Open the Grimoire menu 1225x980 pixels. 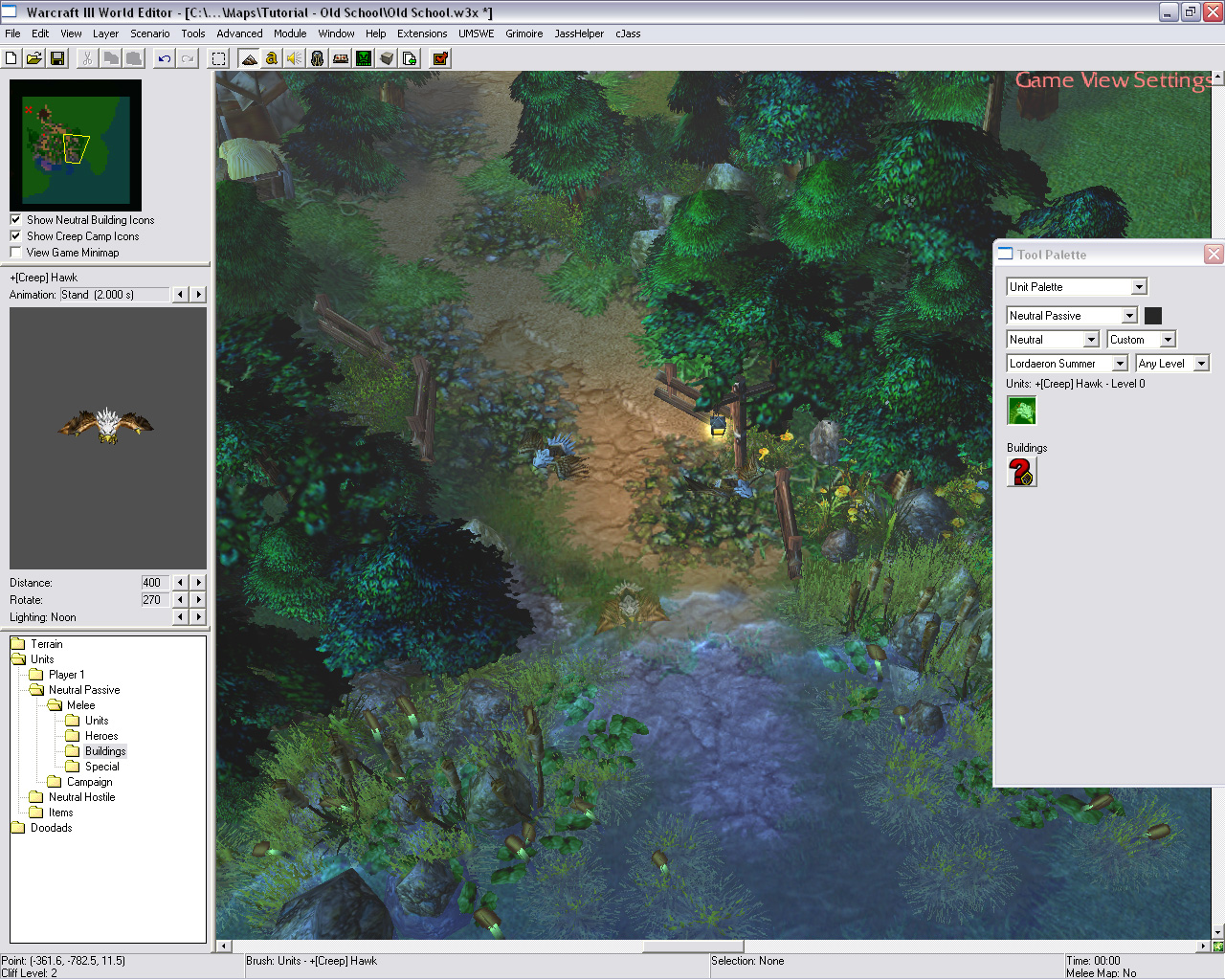pos(524,33)
